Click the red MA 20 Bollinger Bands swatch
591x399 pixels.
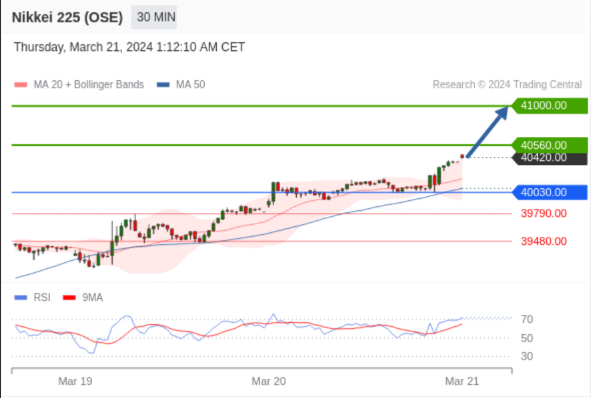coord(21,85)
